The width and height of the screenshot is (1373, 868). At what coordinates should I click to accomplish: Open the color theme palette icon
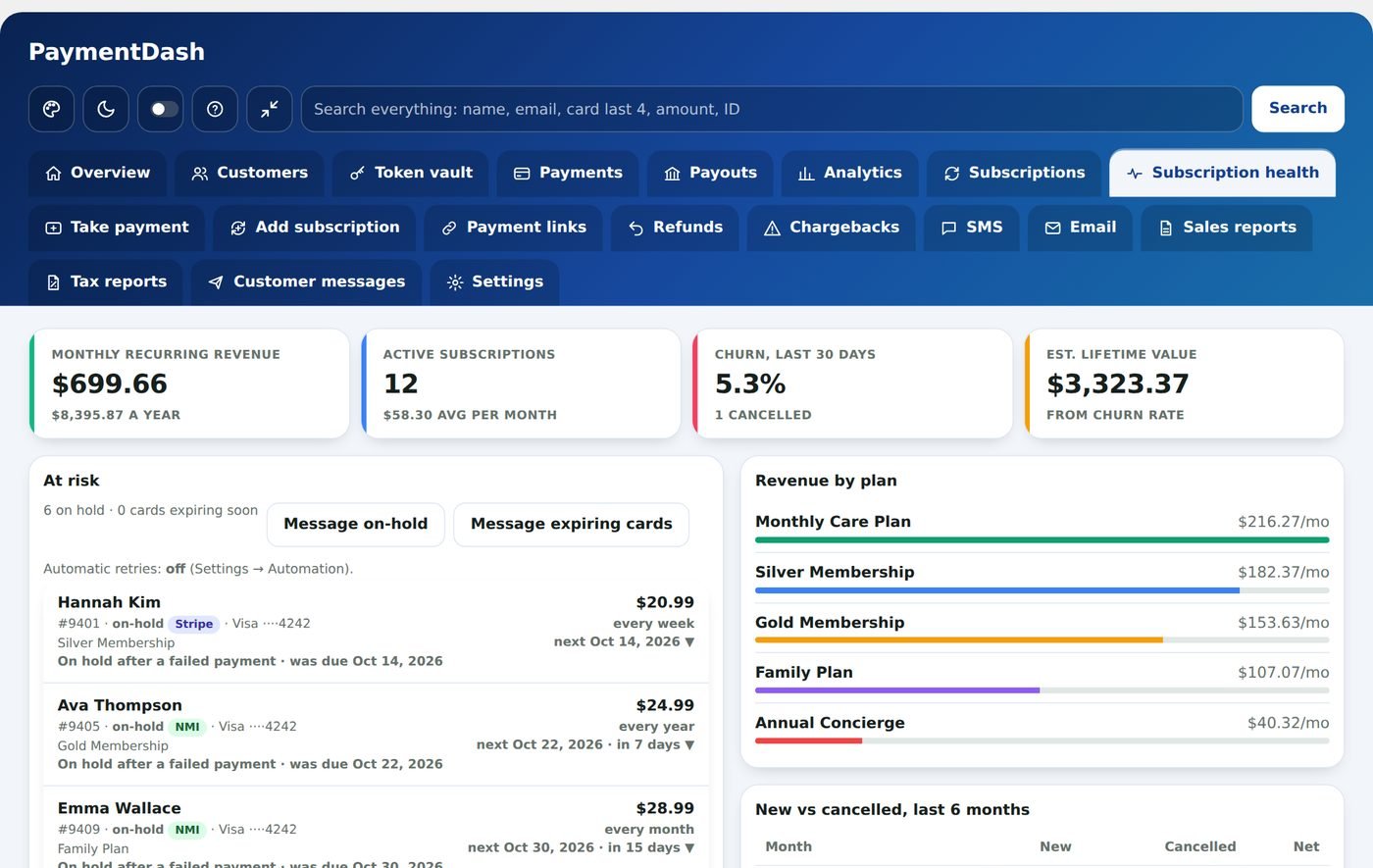51,109
